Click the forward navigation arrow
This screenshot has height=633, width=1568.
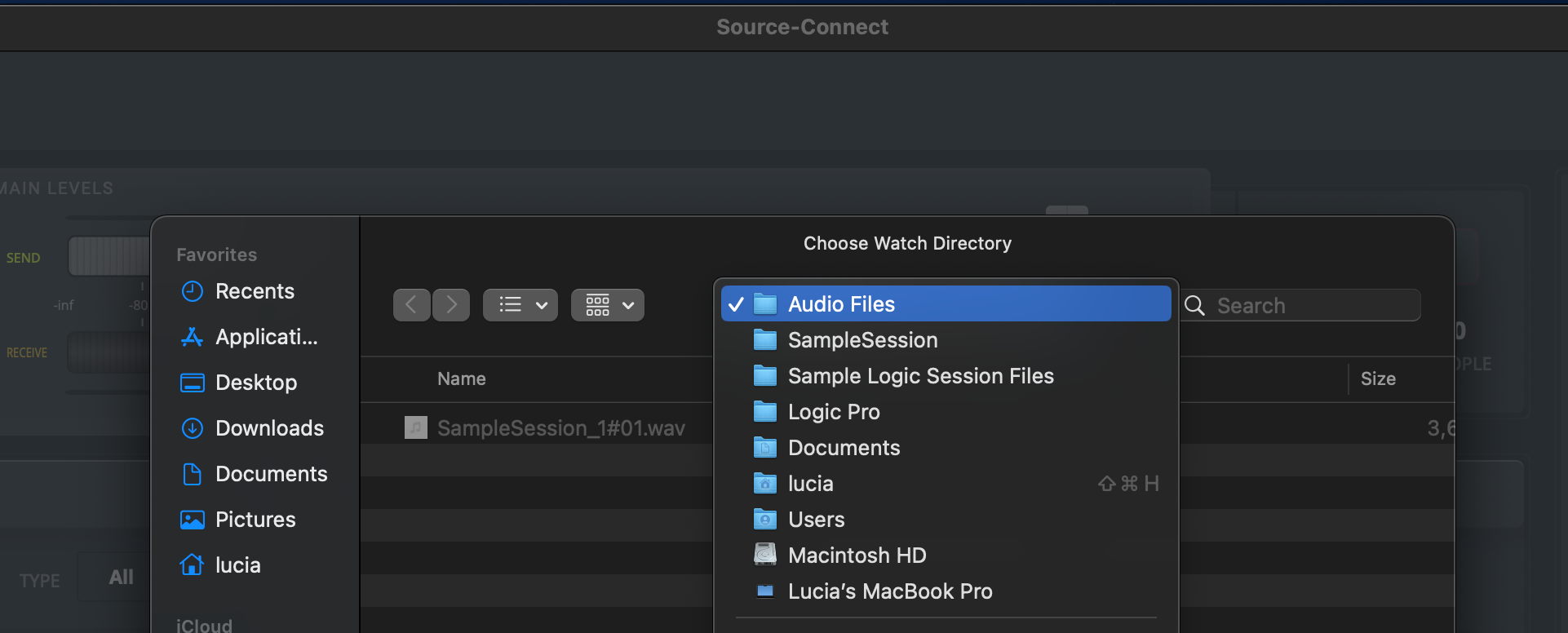(451, 305)
